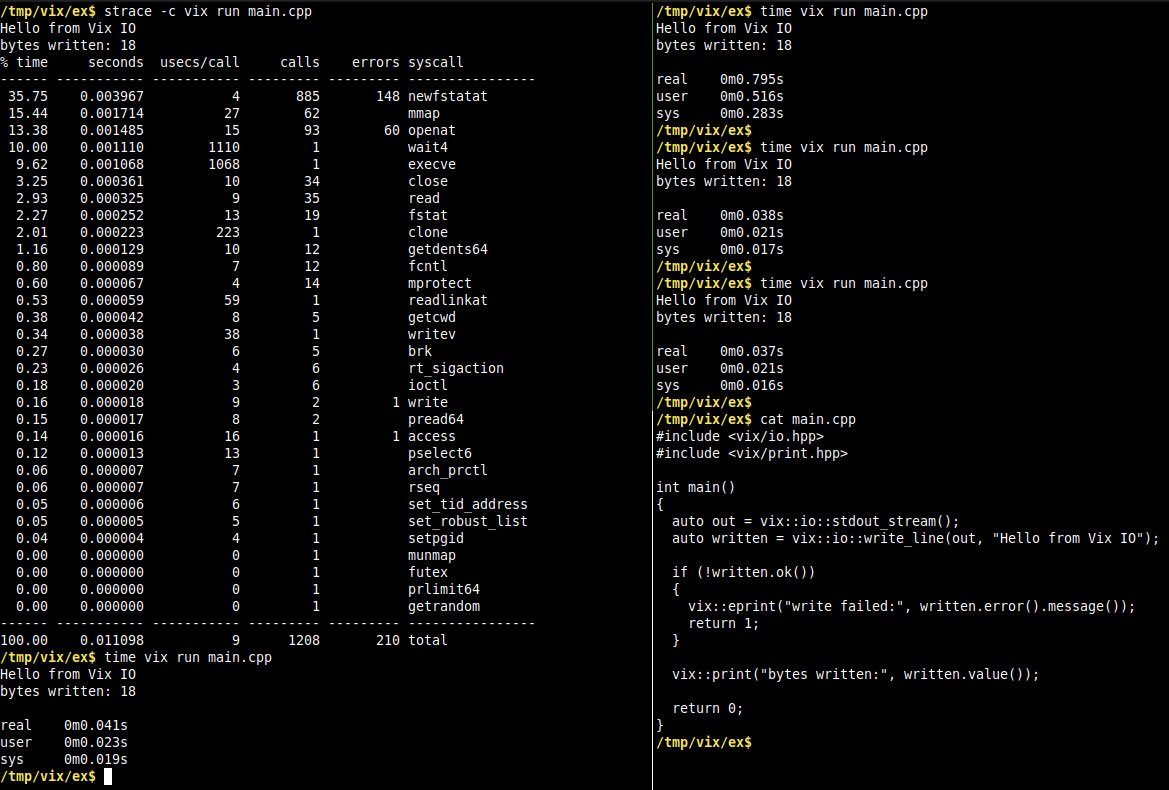Click the 'prlimit64' syscall name
Screen dimensions: 1169x790
(444, 590)
